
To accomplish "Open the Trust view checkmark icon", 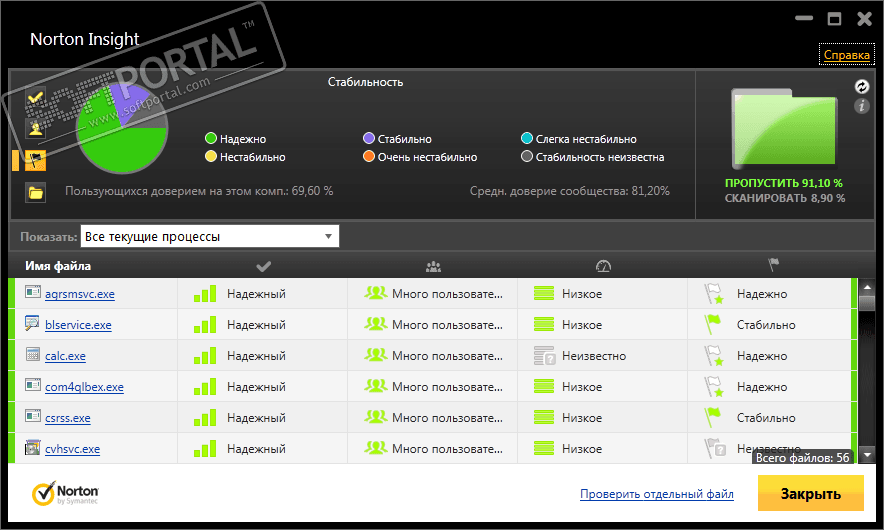I will (x=36, y=97).
